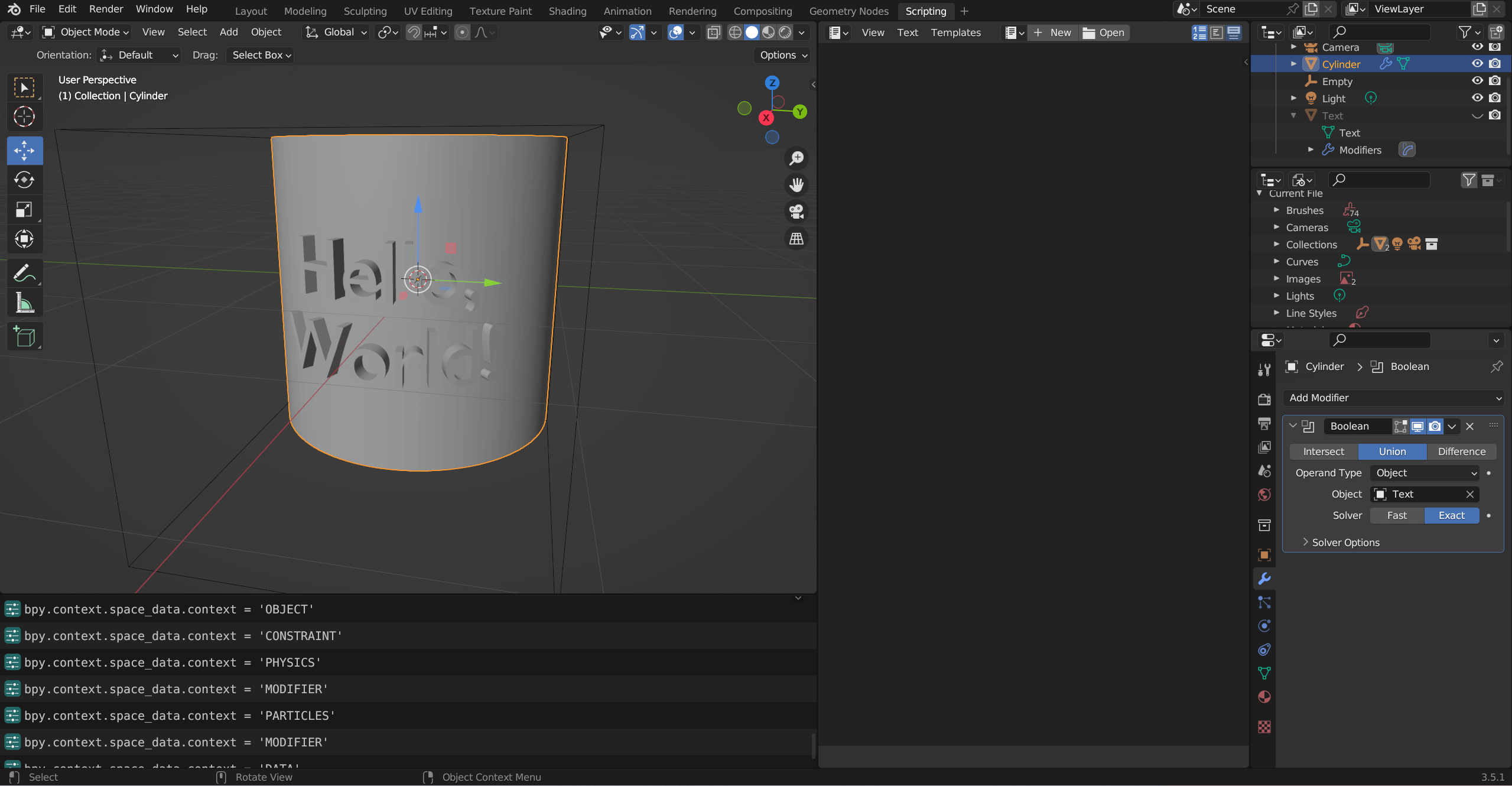Expand the Solver Options section
Screen dimensions: 1512x786
(1341, 543)
